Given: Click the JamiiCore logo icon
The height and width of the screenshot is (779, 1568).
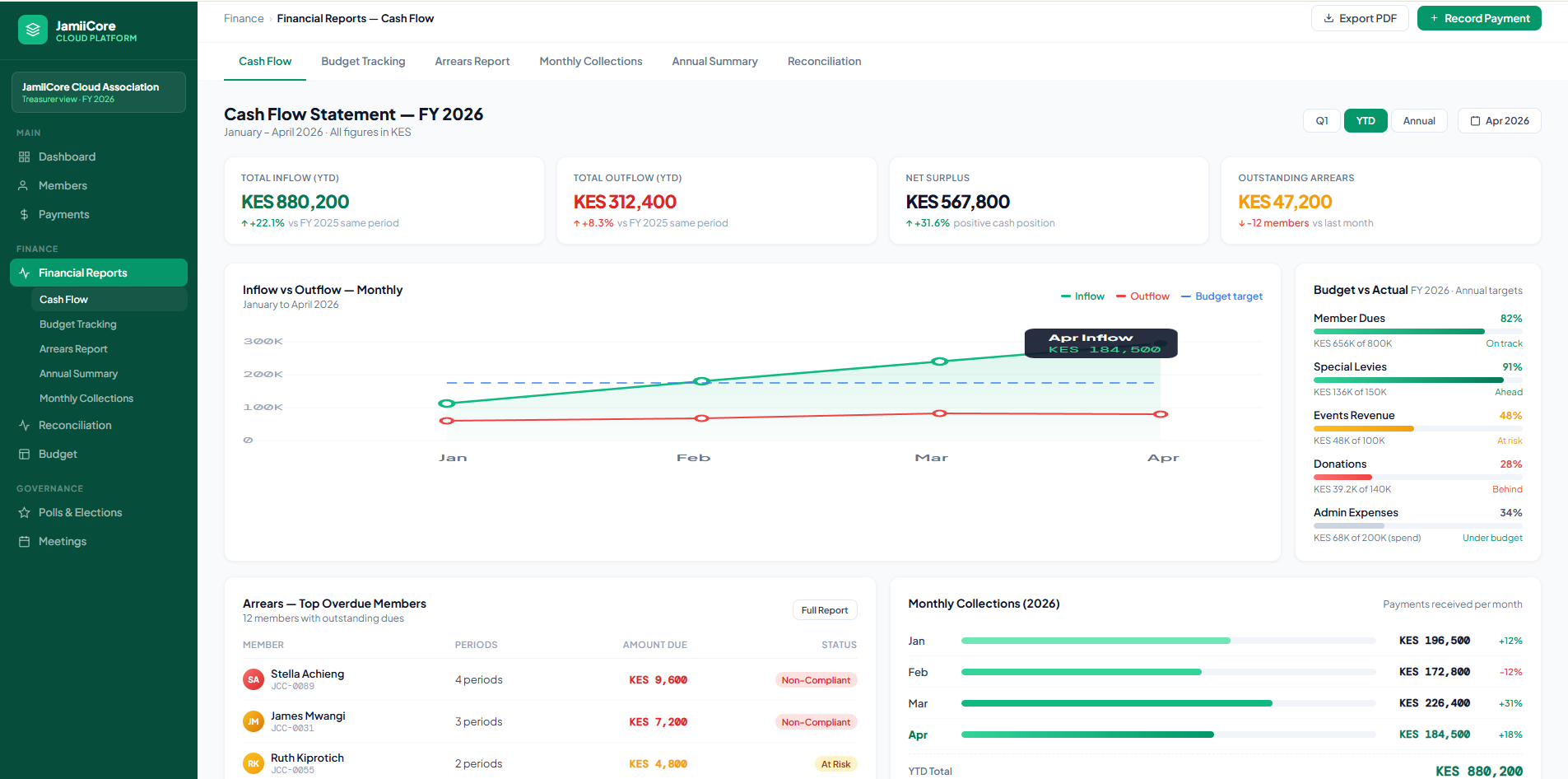Looking at the screenshot, I should 33,30.
